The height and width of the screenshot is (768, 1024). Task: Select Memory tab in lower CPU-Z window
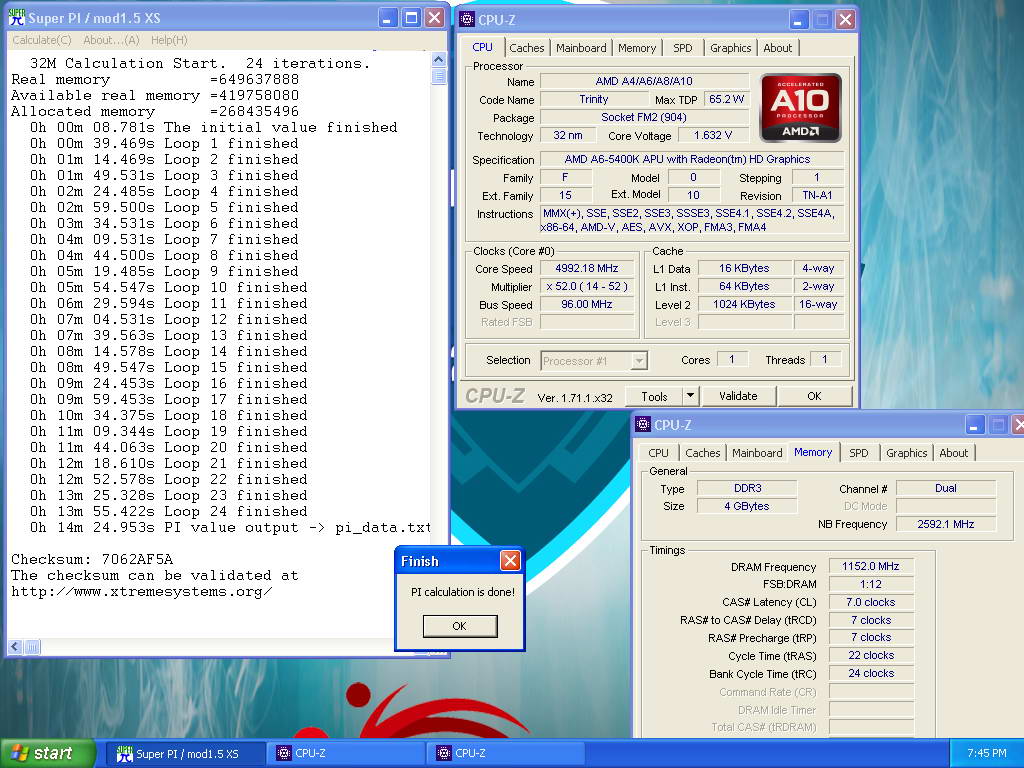click(813, 452)
